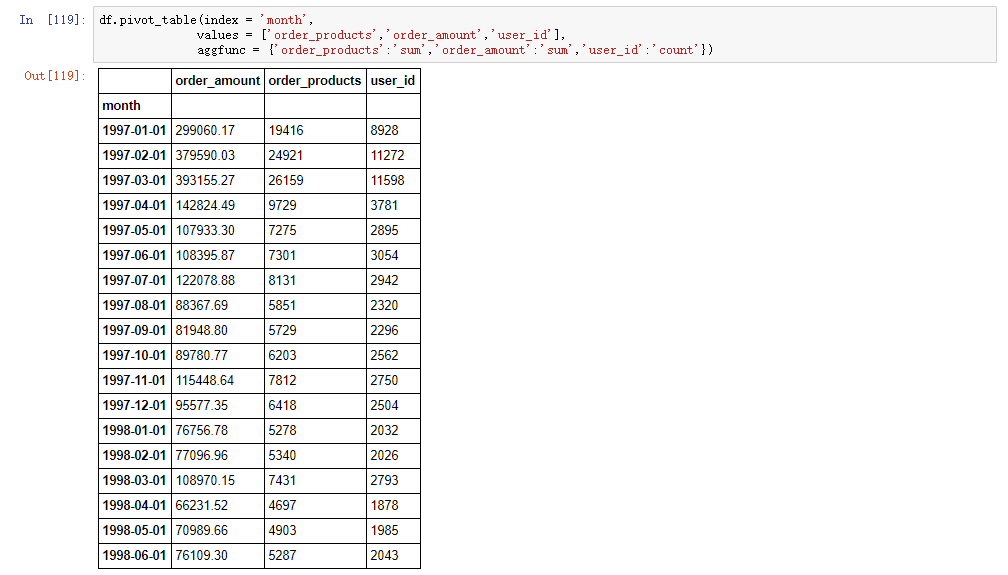The width and height of the screenshot is (1008, 575).
Task: Click the 2750 user_id cell
Action: [393, 381]
